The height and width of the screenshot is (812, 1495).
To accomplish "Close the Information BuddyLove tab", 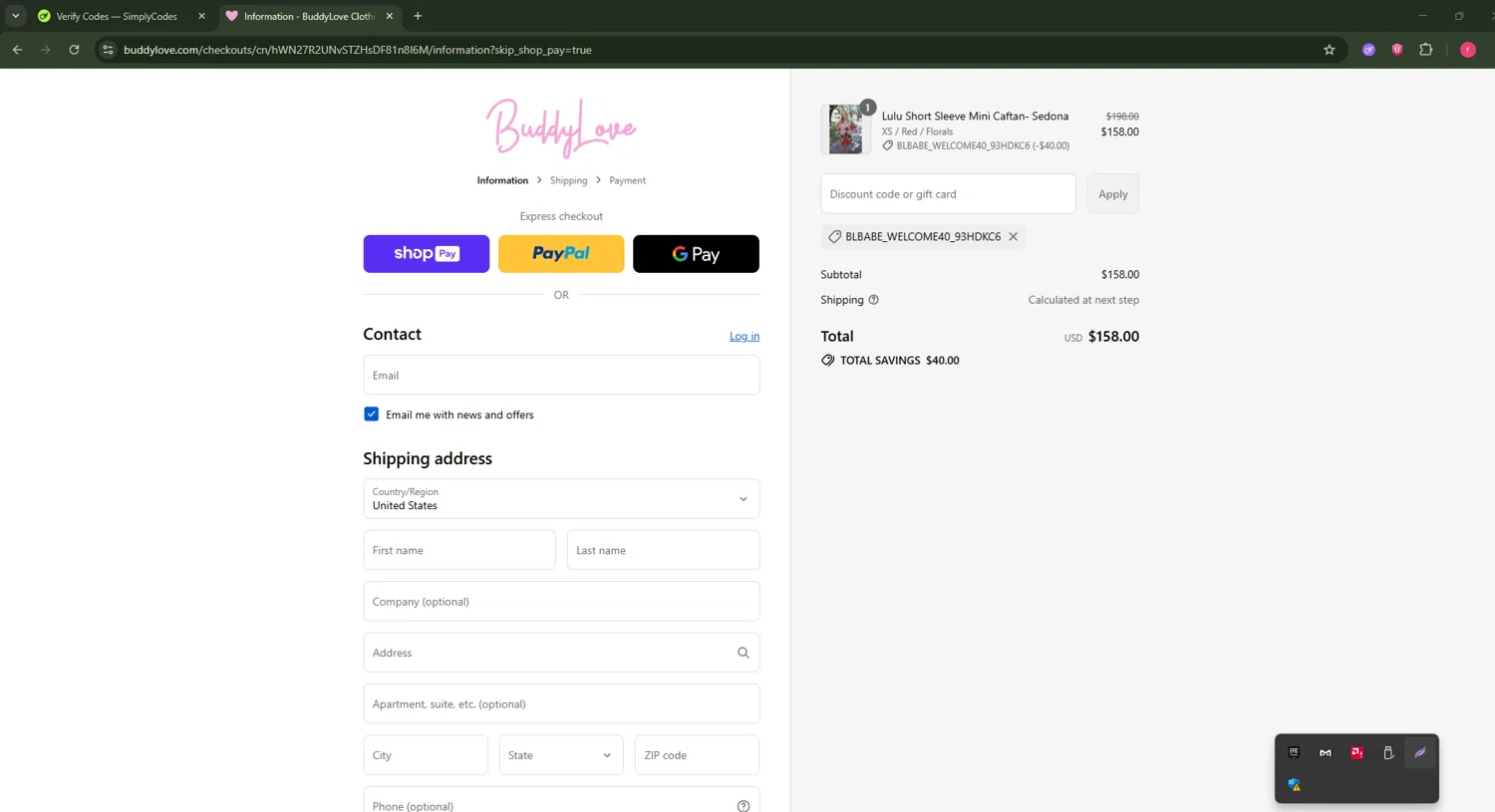I will pos(389,16).
